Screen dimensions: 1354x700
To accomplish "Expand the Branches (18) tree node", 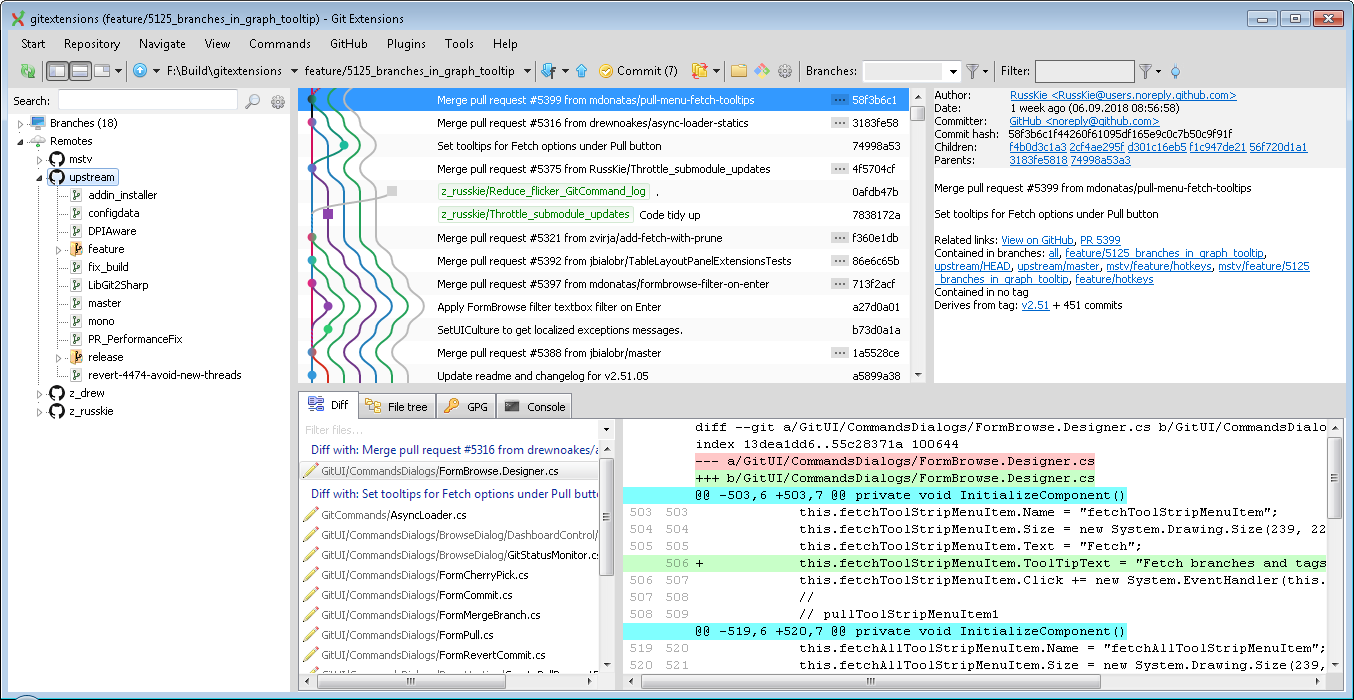I will click(19, 123).
